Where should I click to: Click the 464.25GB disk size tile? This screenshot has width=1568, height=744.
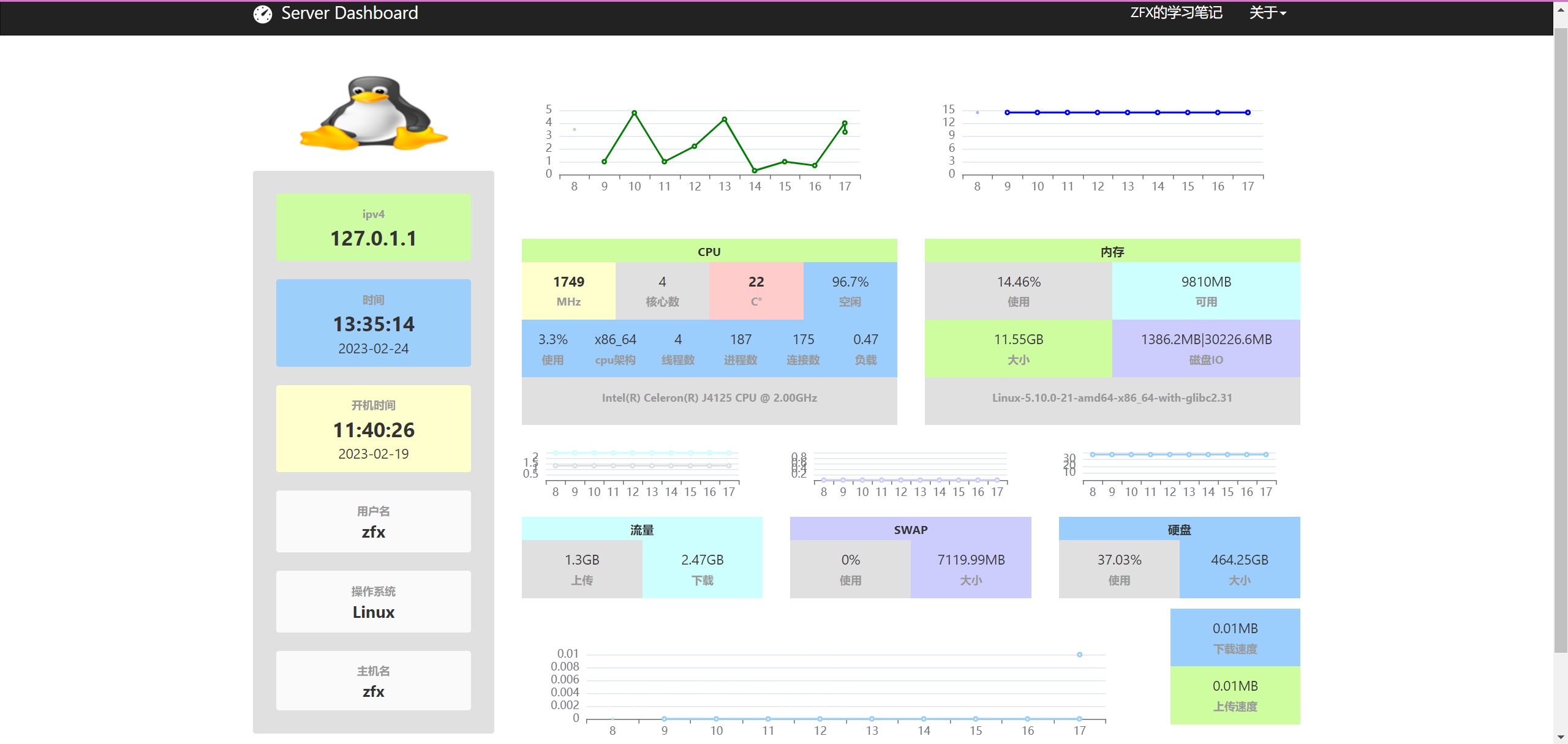coord(1239,569)
